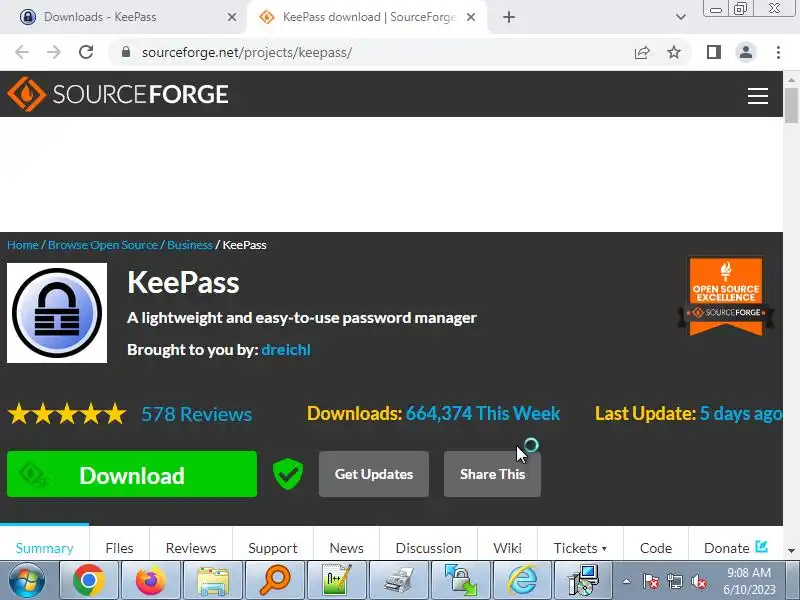Open the installer computer taskbar icon
The width and height of the screenshot is (800, 600).
(x=584, y=580)
